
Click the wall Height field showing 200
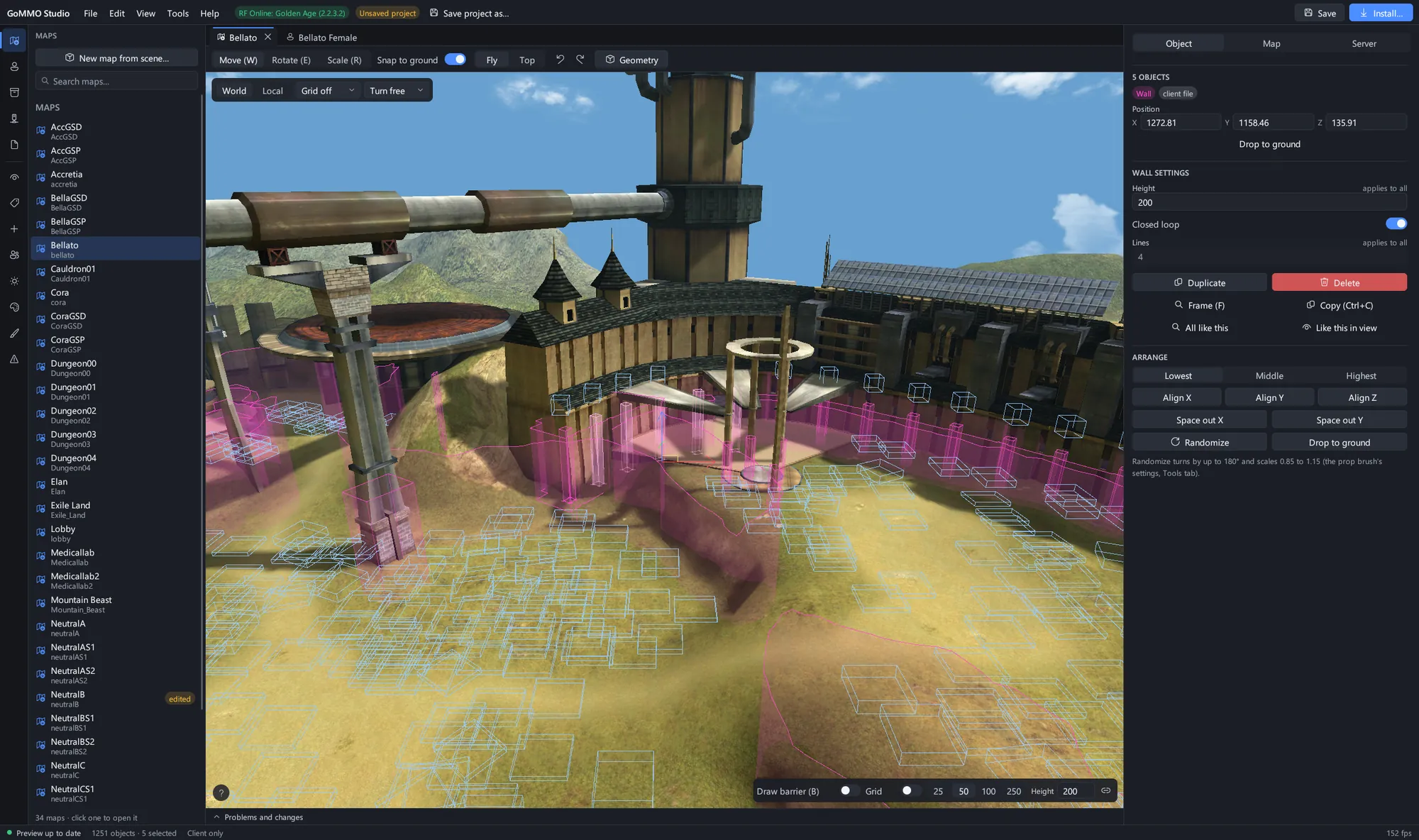tap(1269, 202)
